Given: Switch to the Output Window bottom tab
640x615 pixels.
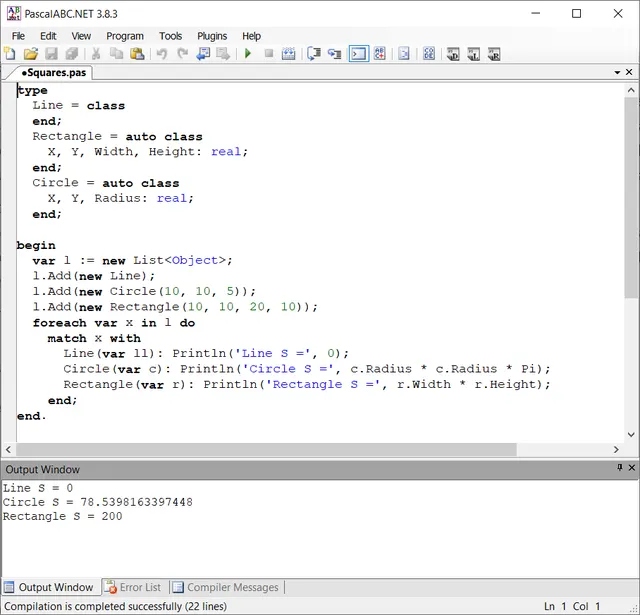Looking at the screenshot, I should [x=49, y=587].
